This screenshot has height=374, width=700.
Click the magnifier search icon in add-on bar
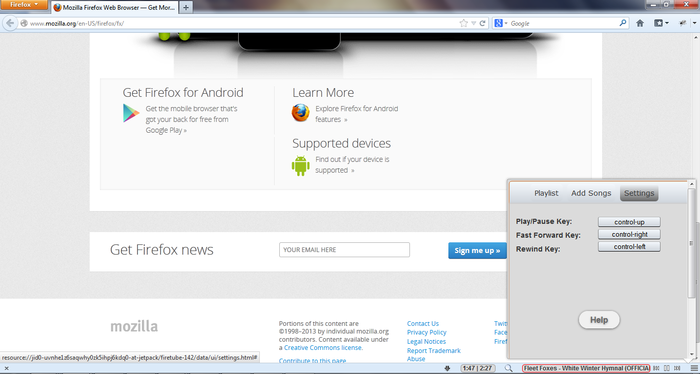coord(508,368)
